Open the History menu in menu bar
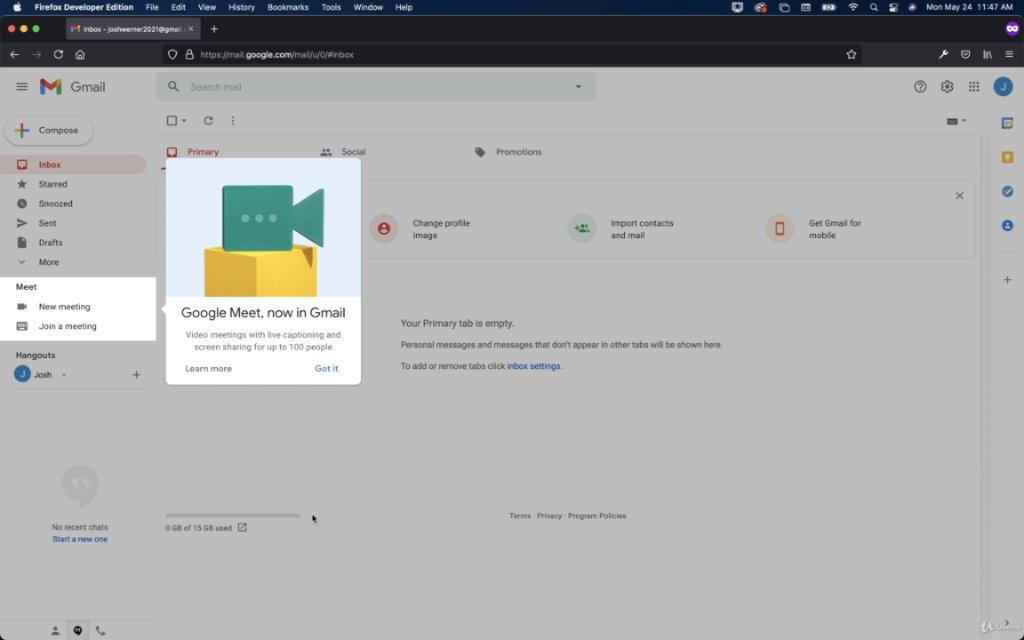 [242, 7]
